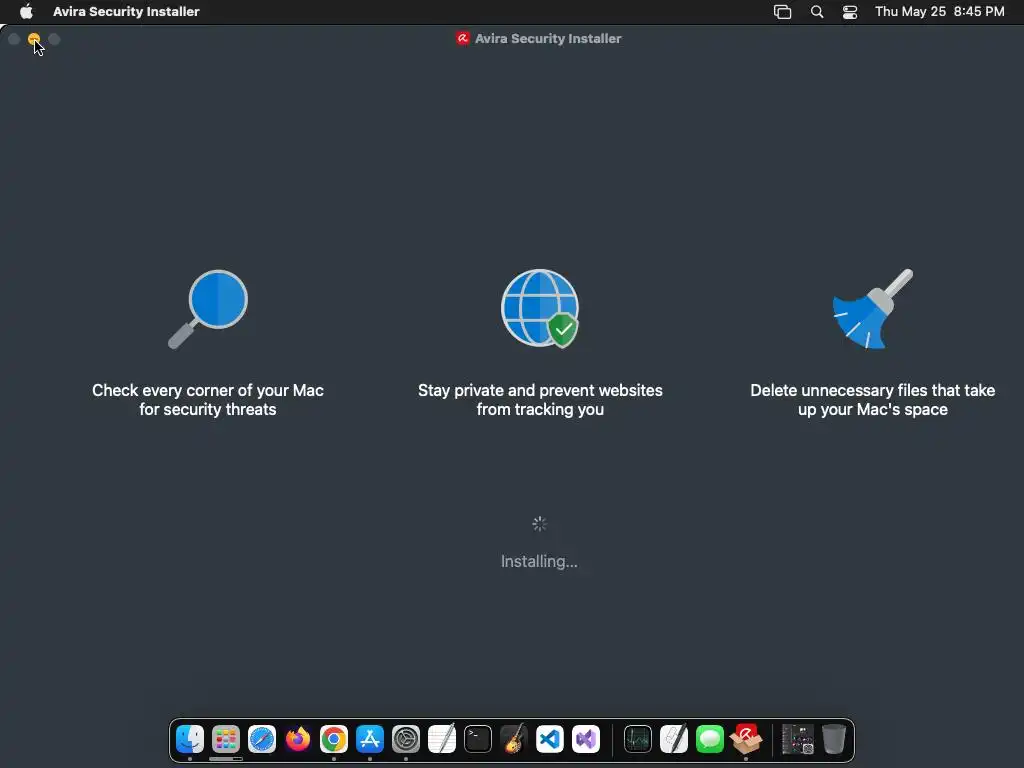Screen dimensions: 1024x768
Task: Open System Settings gear in Dock
Action: [406, 739]
